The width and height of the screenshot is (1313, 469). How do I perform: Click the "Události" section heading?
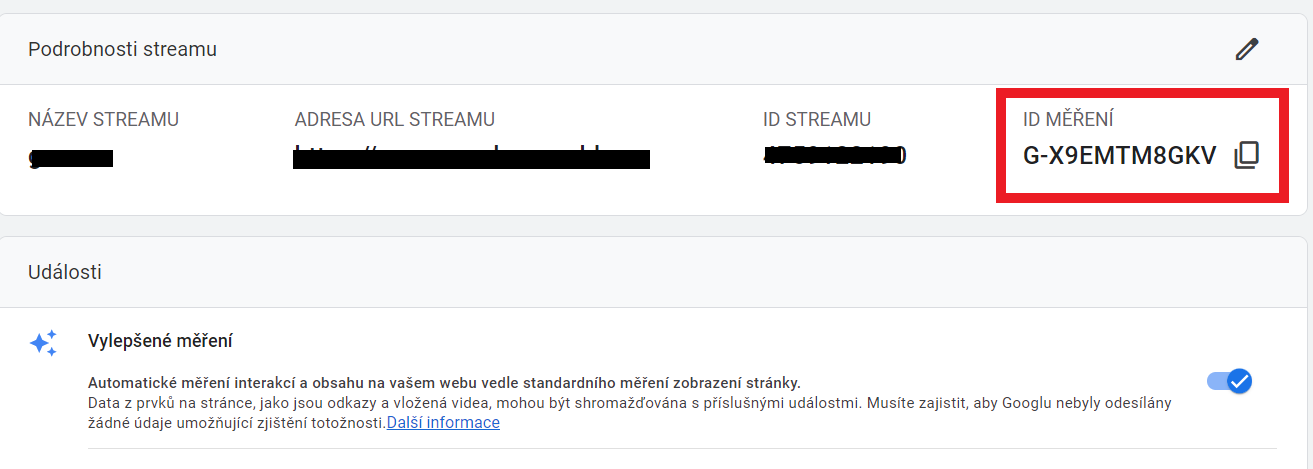65,271
